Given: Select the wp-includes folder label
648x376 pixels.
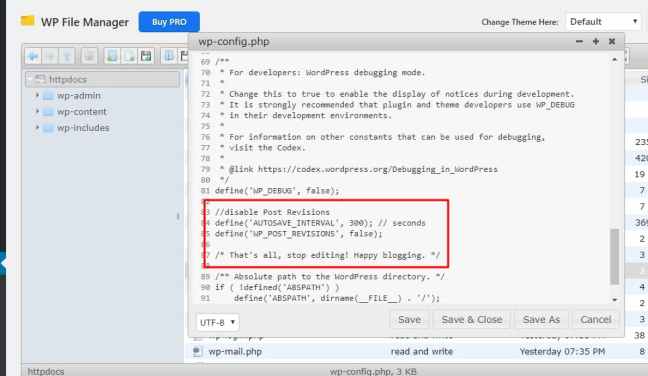Looking at the screenshot, I should [x=83, y=128].
